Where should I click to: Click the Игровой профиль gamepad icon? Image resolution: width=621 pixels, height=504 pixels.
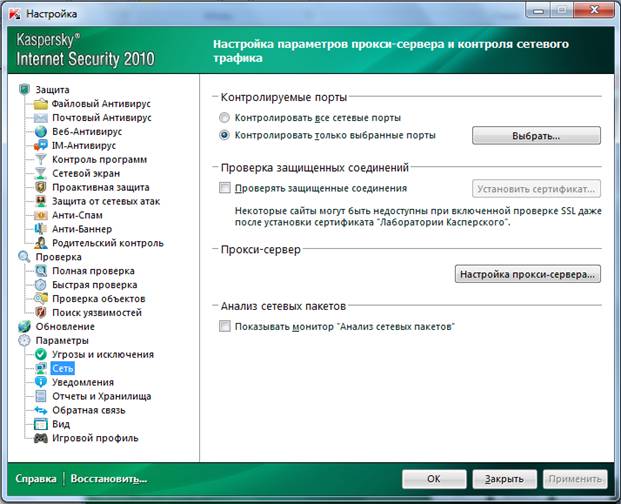point(41,438)
